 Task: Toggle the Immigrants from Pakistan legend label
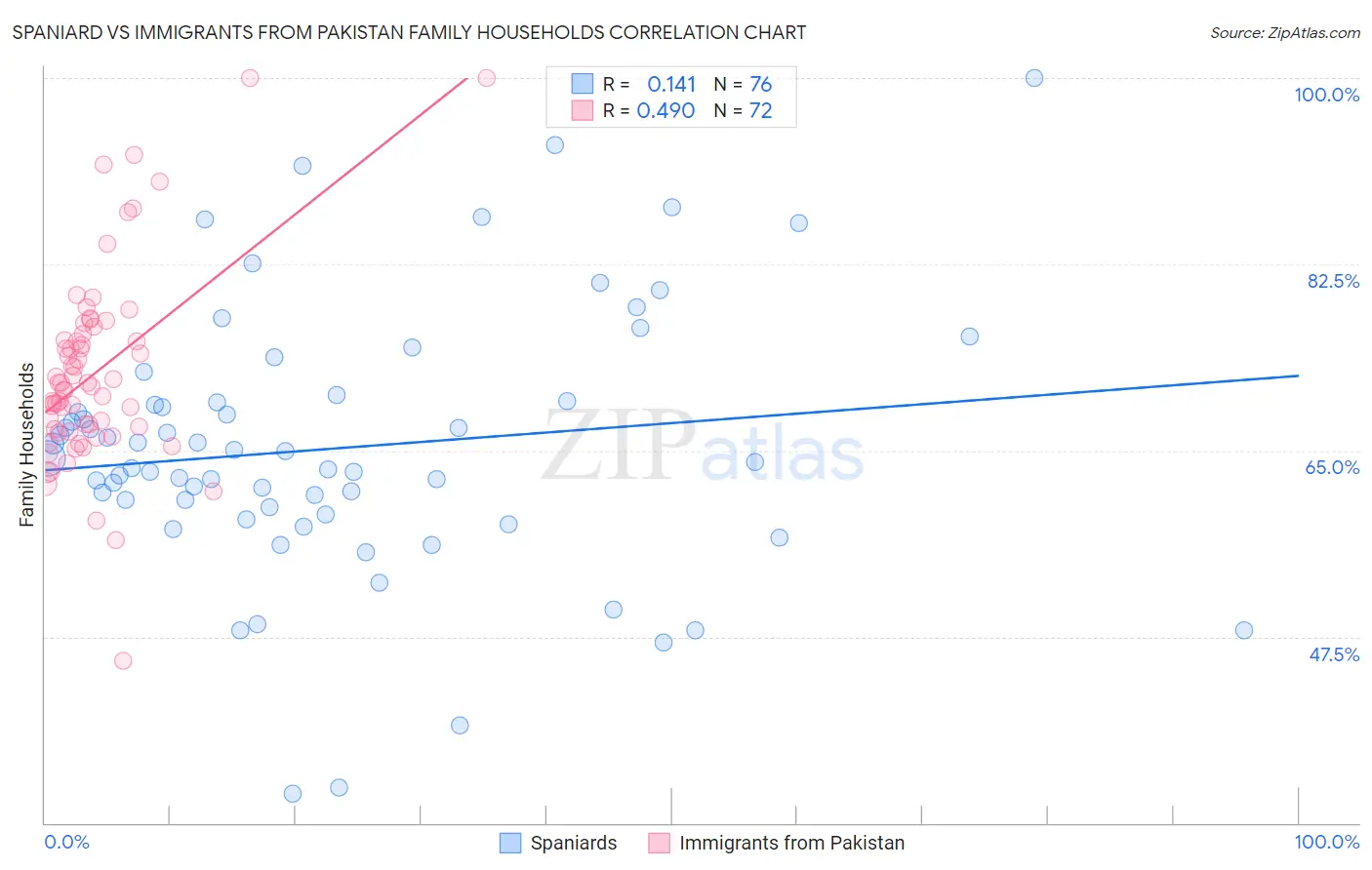(791, 843)
